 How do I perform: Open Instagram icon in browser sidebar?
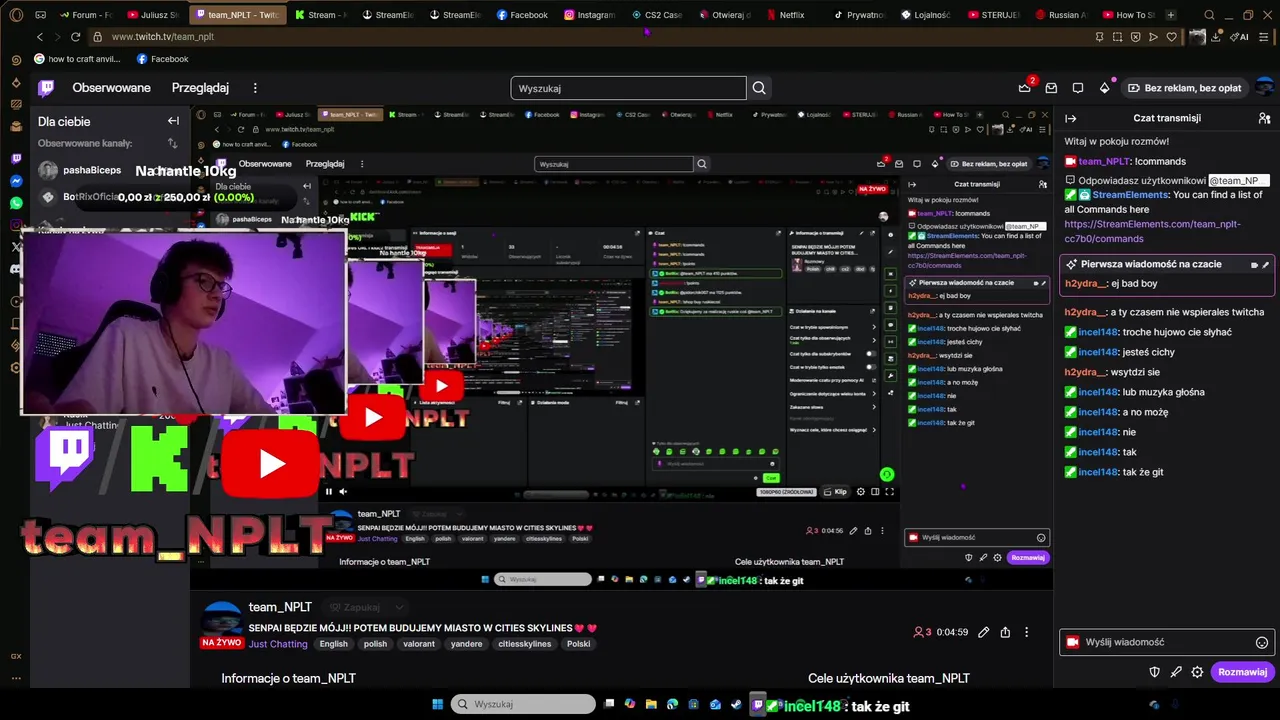pyautogui.click(x=16, y=225)
